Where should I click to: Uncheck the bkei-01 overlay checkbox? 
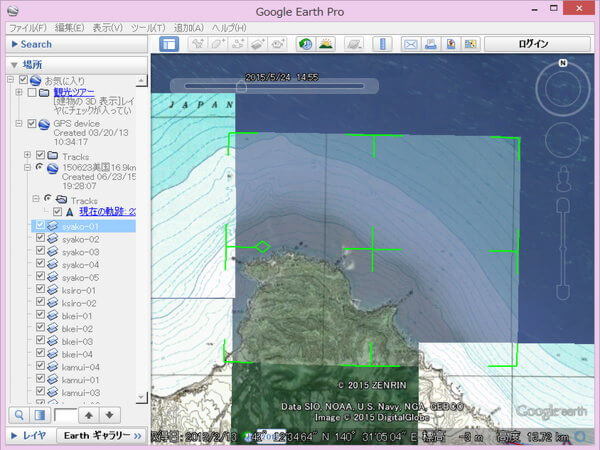click(x=40, y=314)
